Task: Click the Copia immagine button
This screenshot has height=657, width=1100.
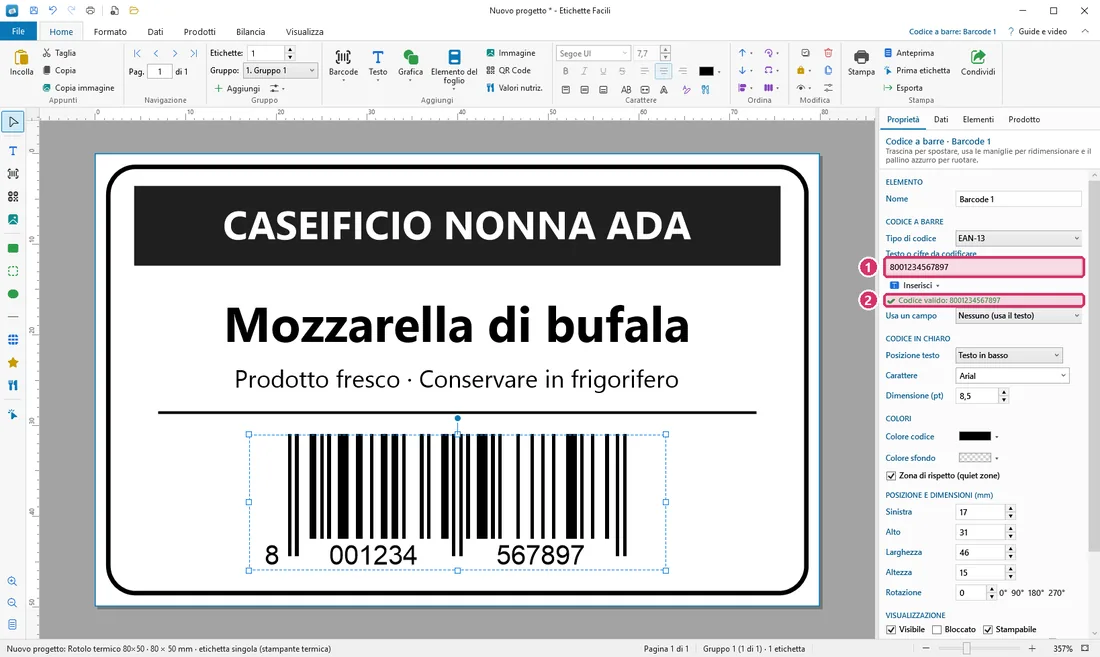Action: pyautogui.click(x=79, y=88)
